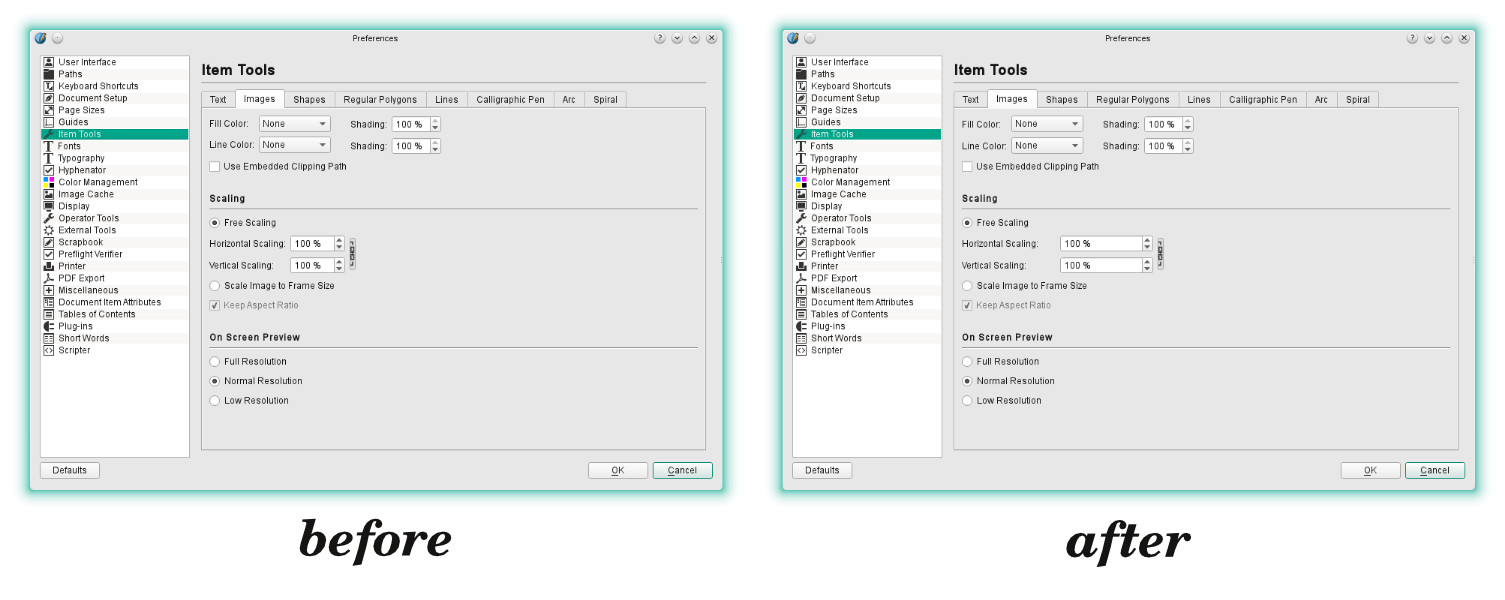The image size is (1505, 600).
Task: Click the Color Management icon in the after dialog
Action: [x=801, y=182]
